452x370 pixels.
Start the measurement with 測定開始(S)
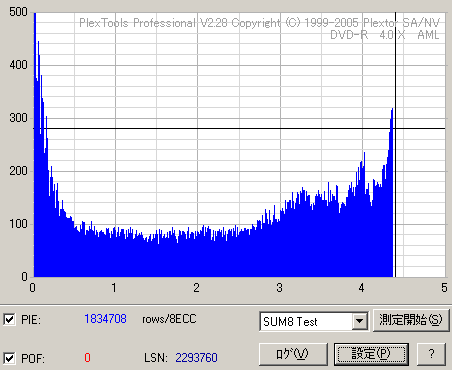411,320
